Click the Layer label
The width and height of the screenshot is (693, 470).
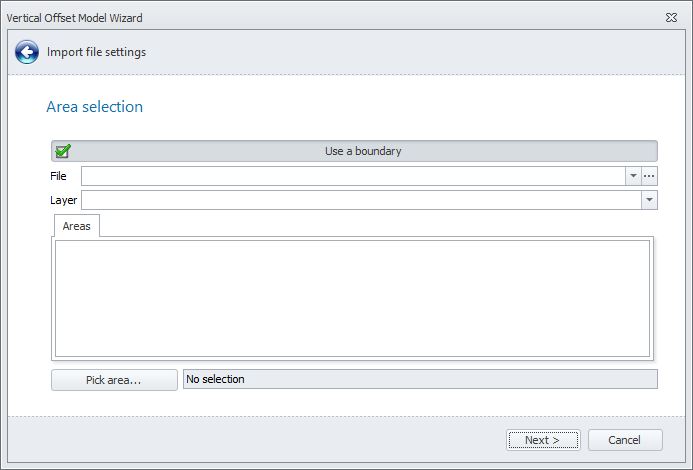[x=63, y=200]
